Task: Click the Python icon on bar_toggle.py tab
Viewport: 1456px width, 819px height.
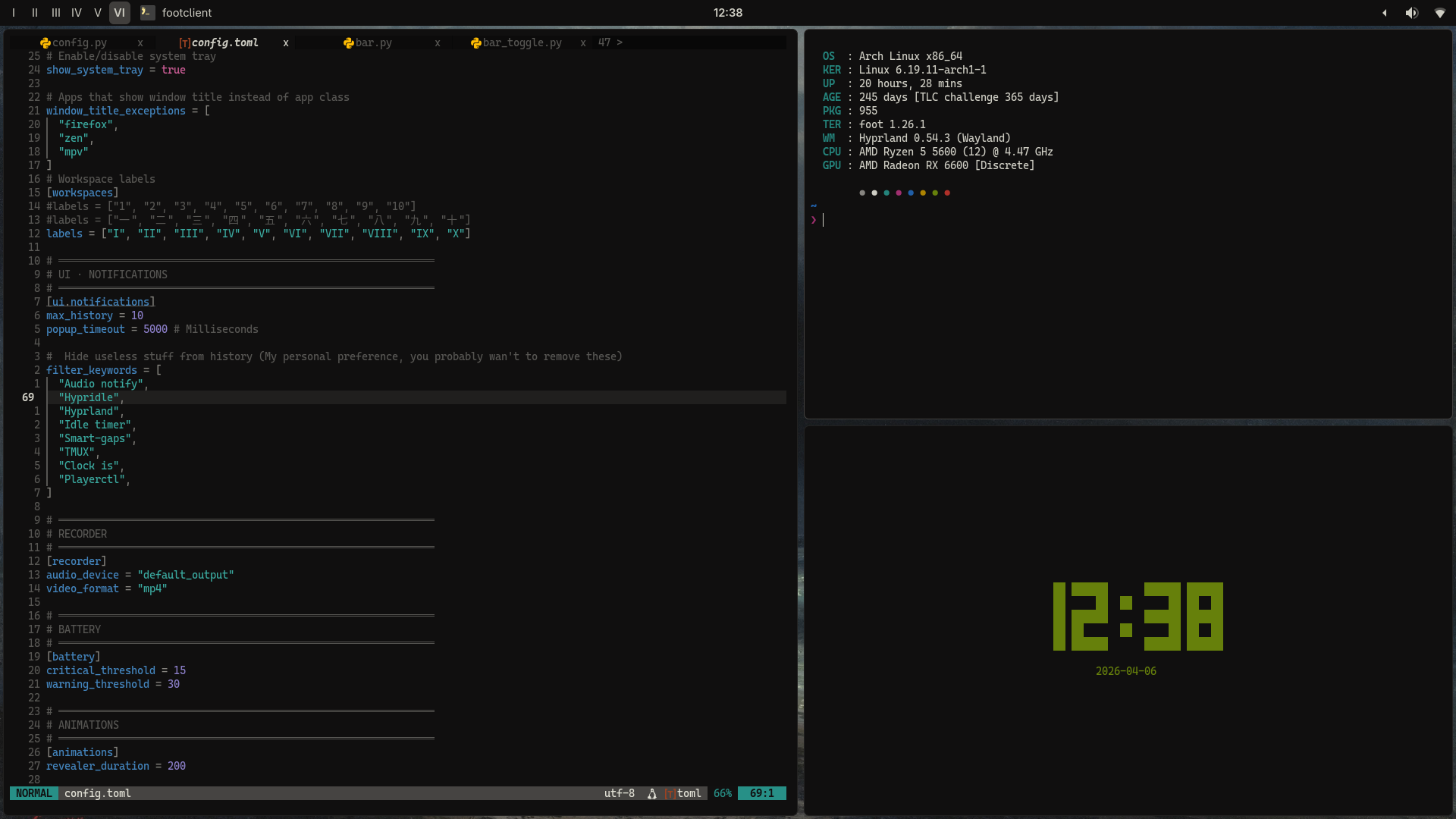Action: [476, 43]
